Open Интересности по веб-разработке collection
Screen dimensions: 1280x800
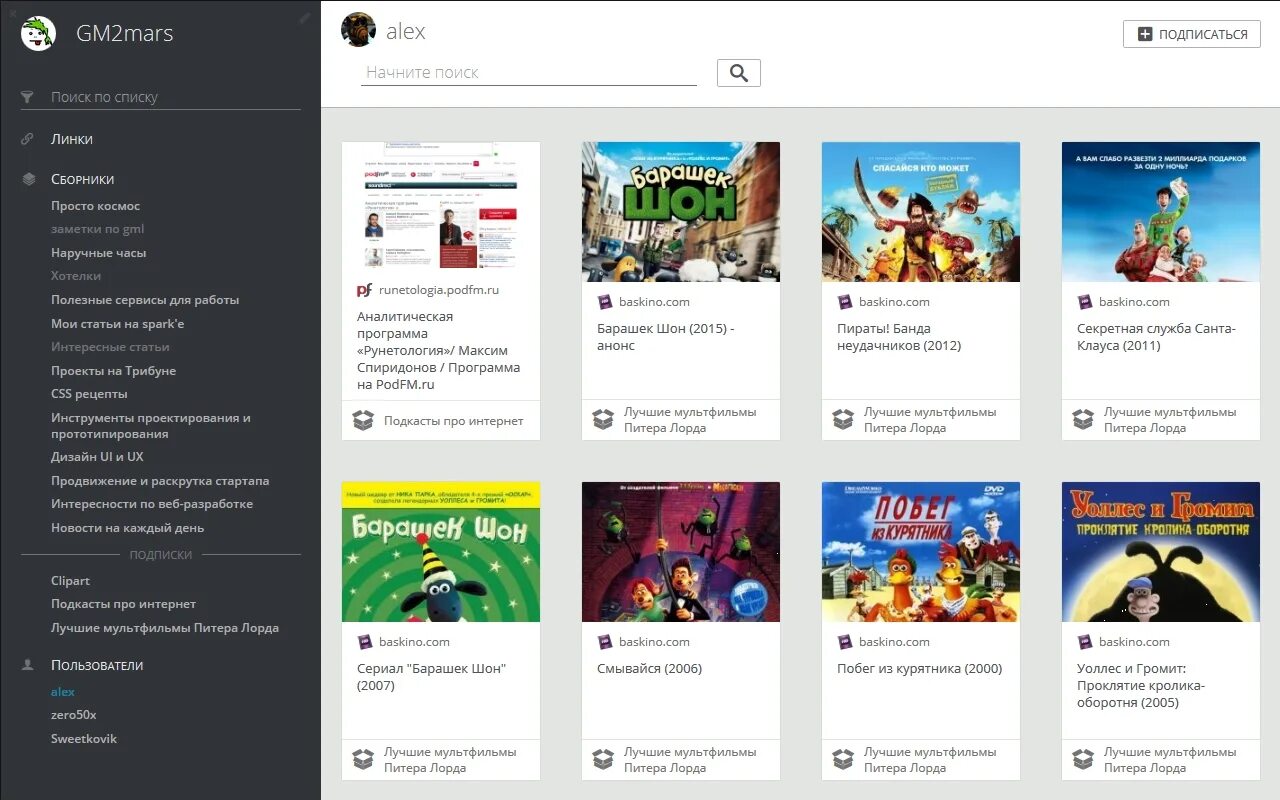click(152, 504)
